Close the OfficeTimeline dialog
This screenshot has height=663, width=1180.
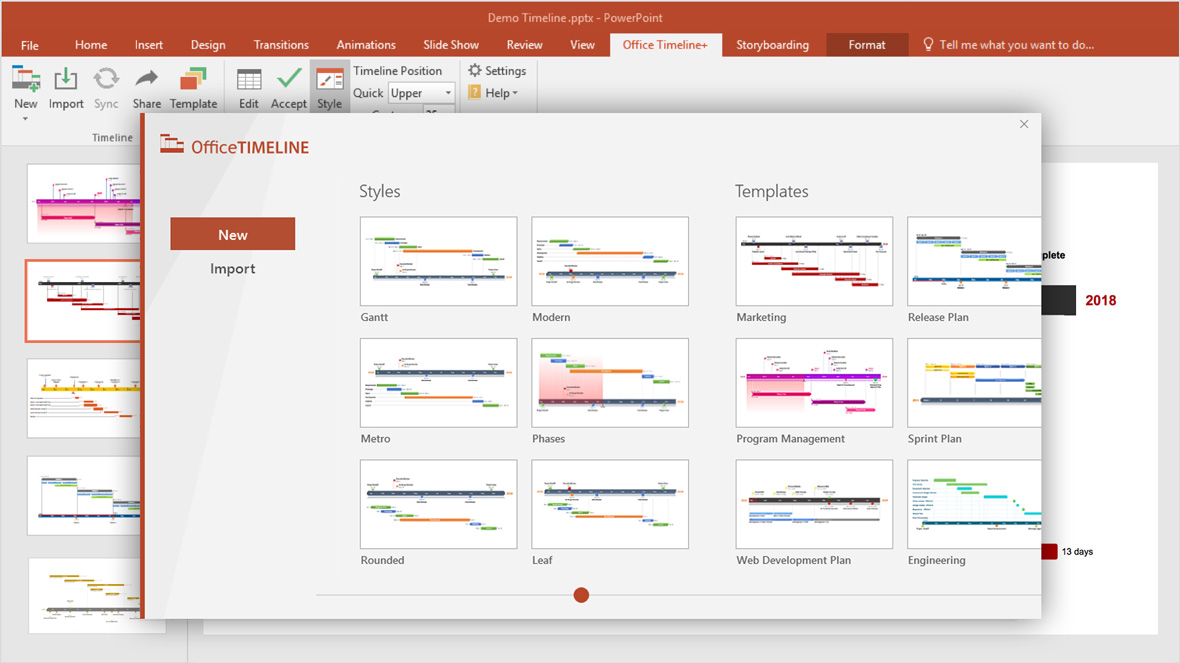[1023, 124]
